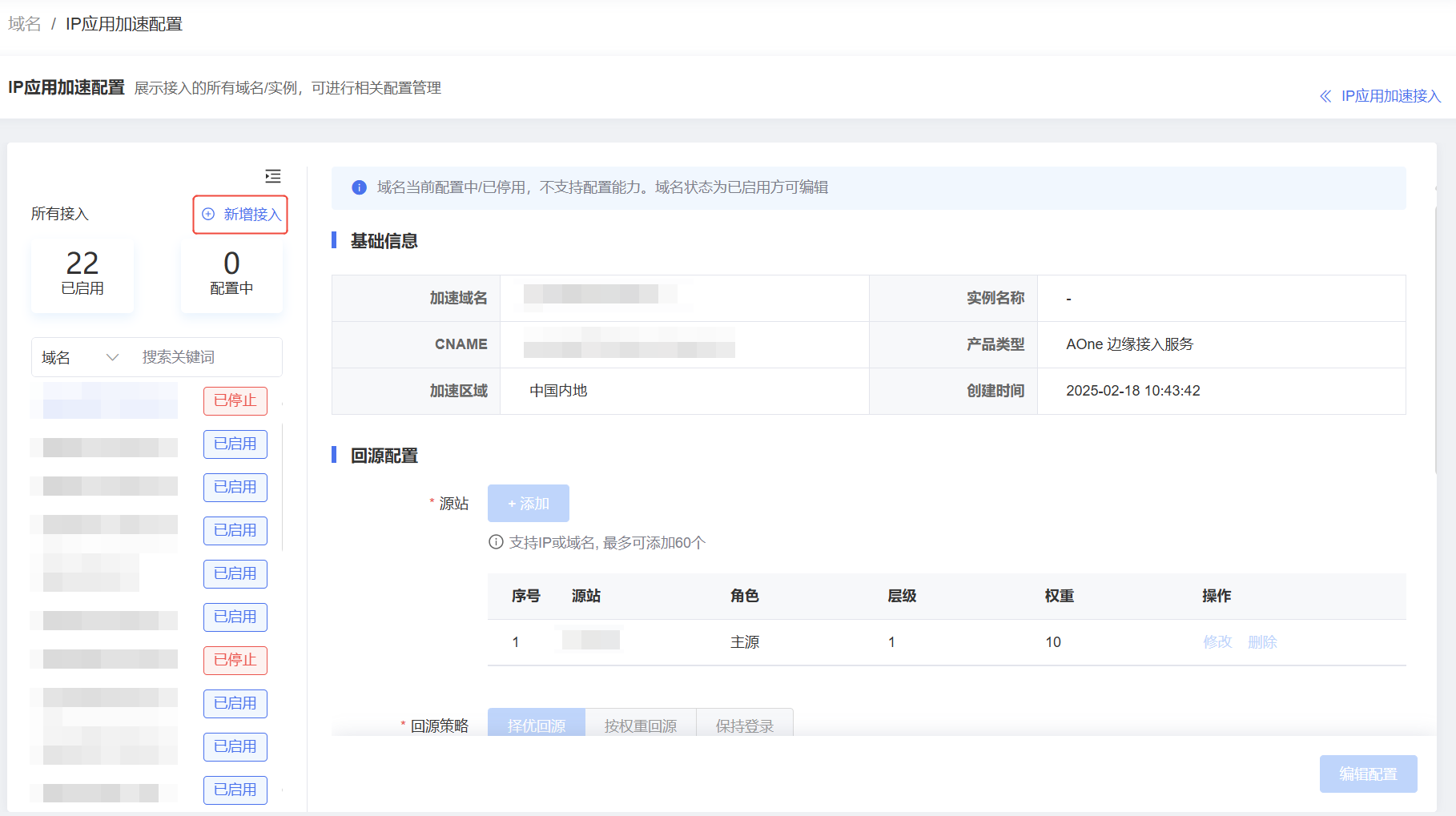This screenshot has width=1456, height=816.
Task: Open the 域名 search type dropdown
Action: 80,357
